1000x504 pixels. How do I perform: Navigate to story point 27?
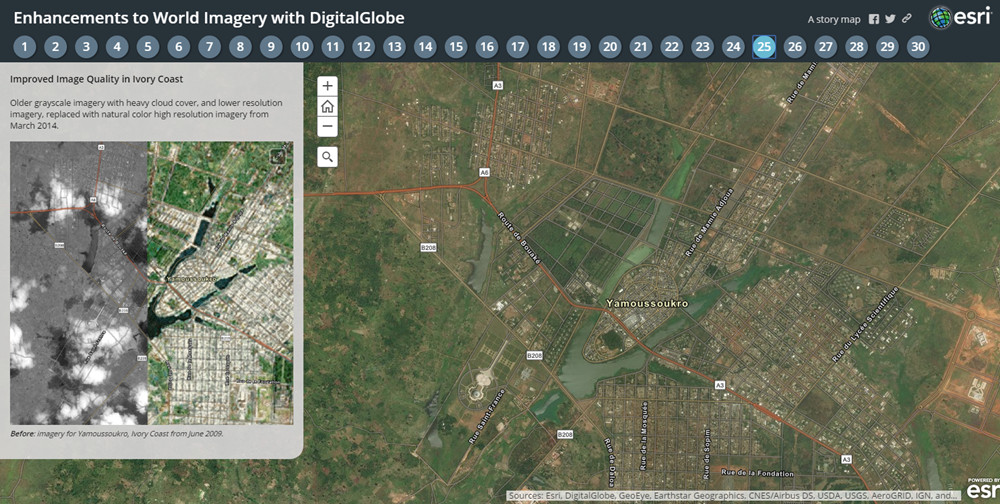(826, 47)
